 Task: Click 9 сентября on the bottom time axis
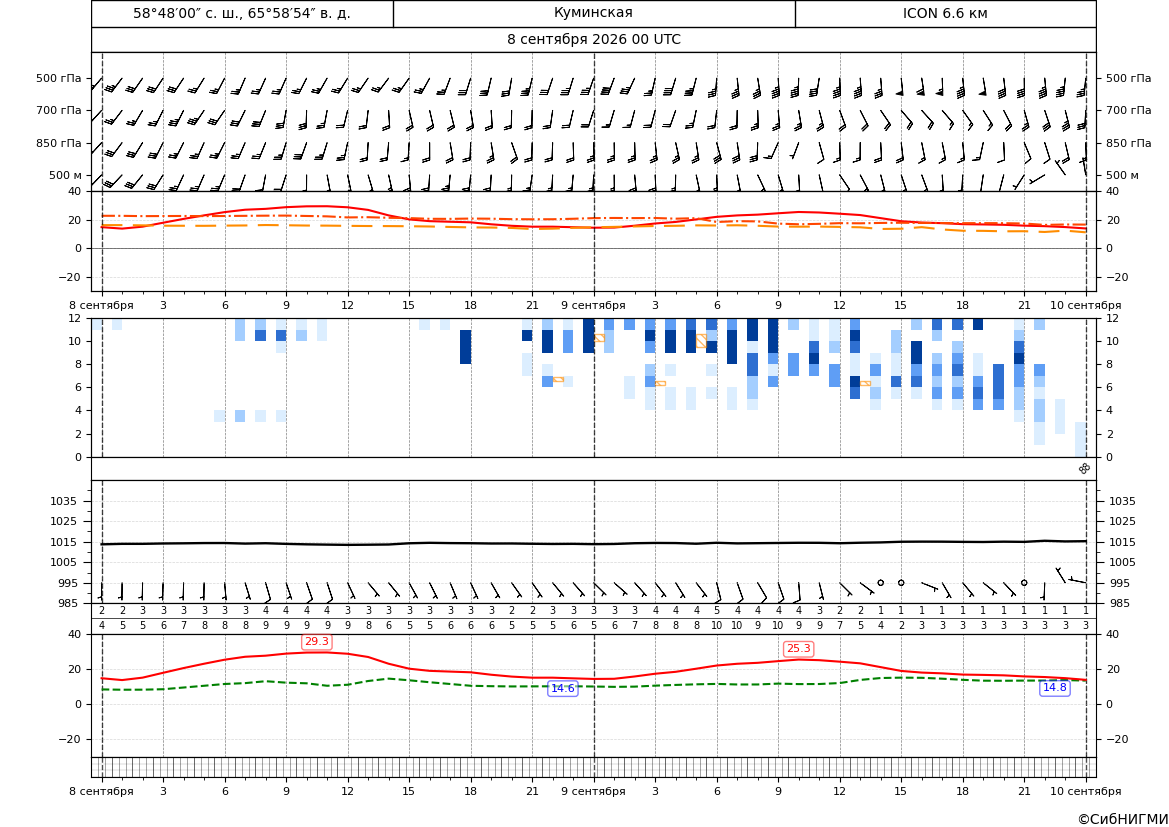593,791
